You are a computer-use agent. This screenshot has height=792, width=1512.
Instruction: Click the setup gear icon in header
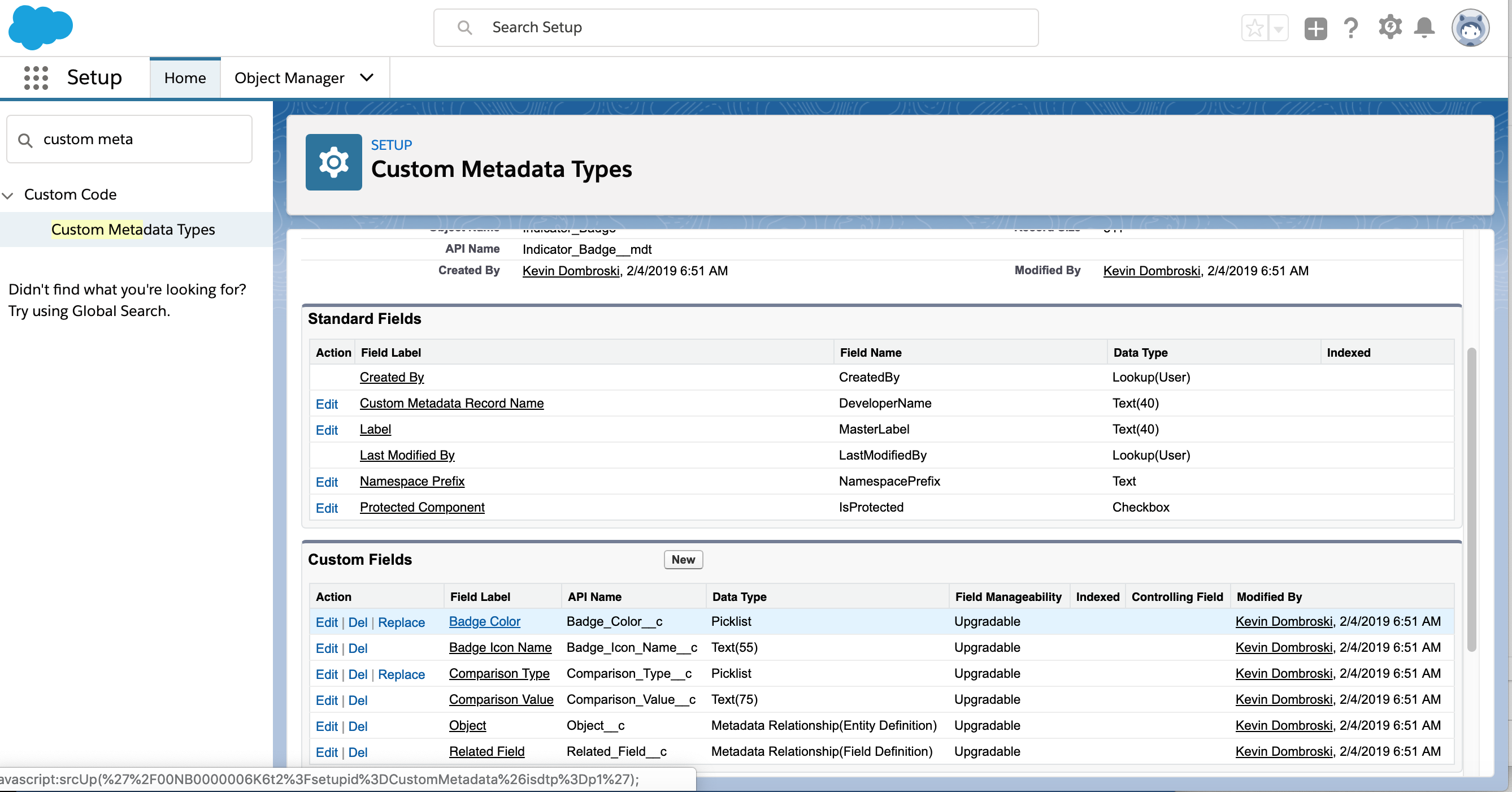[1389, 28]
